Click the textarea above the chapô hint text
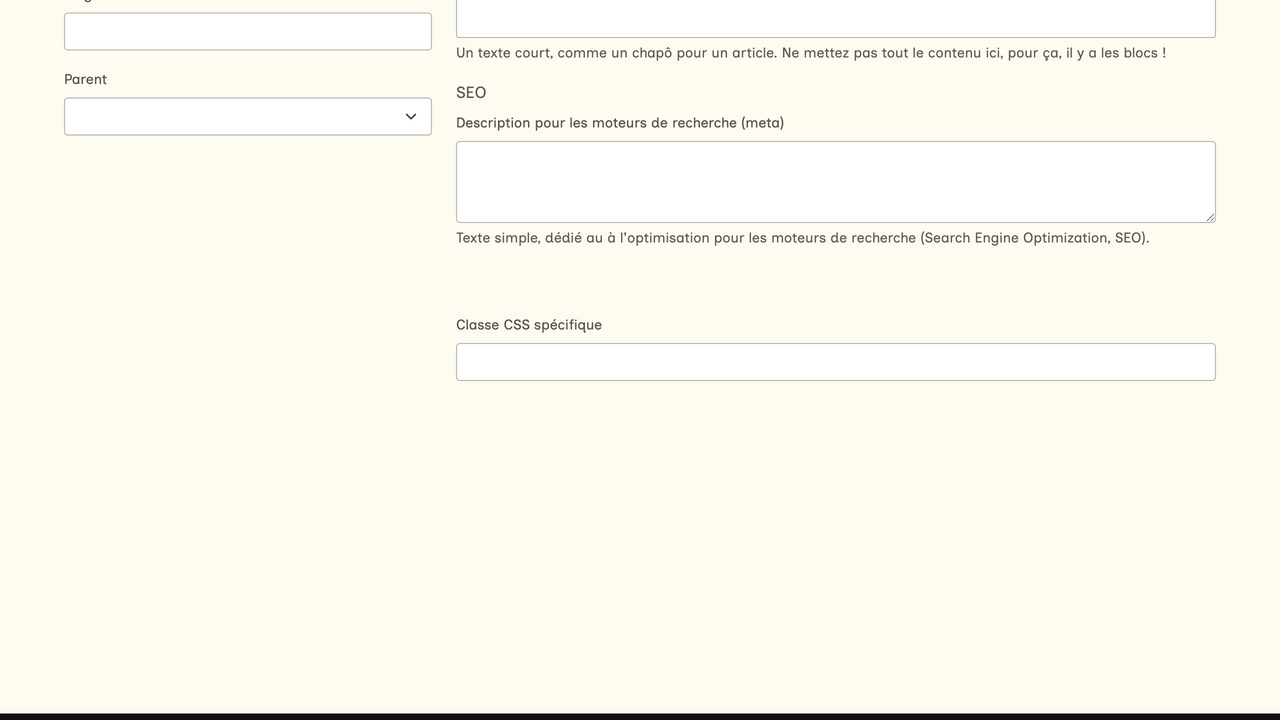 835,18
